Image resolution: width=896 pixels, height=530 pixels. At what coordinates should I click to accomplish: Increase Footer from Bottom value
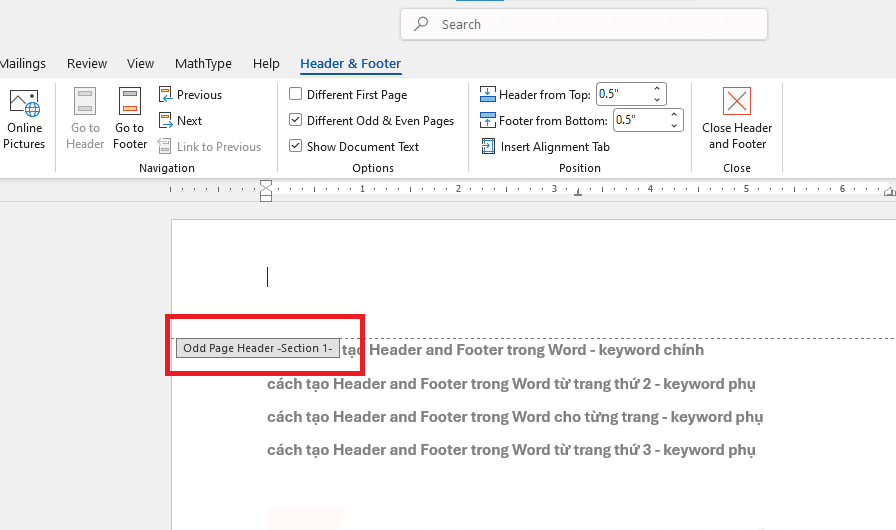coord(674,115)
